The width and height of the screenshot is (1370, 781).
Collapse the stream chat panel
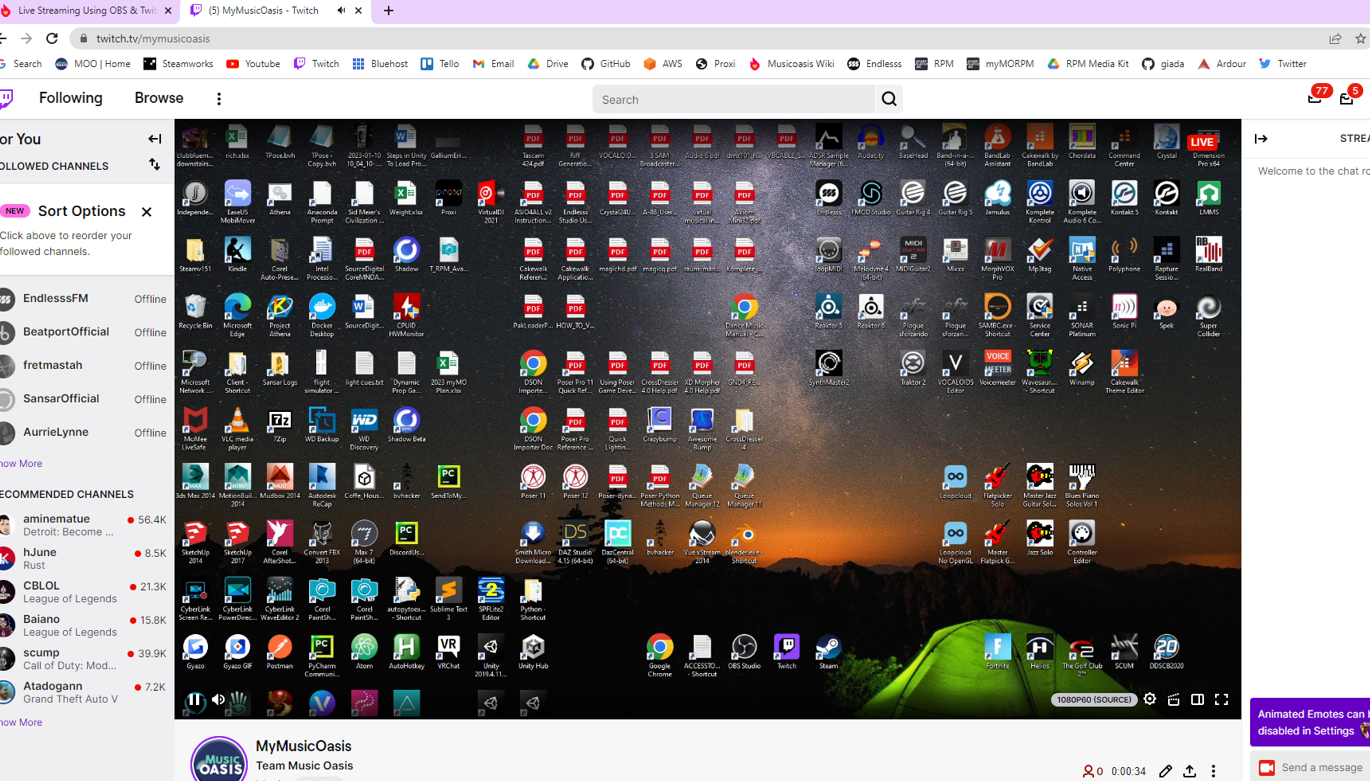point(1261,139)
